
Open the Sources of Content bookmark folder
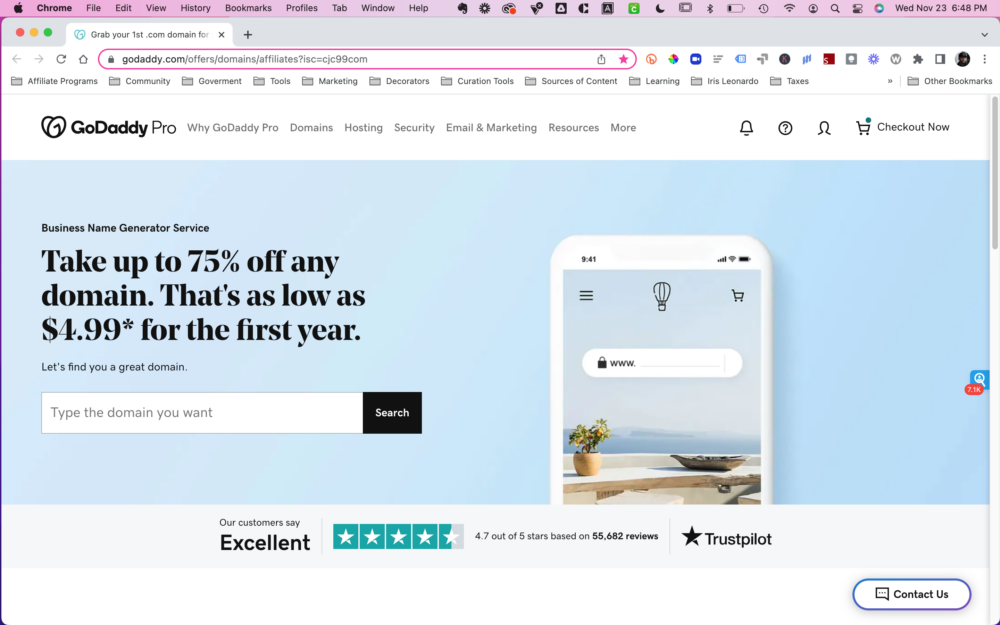click(571, 81)
